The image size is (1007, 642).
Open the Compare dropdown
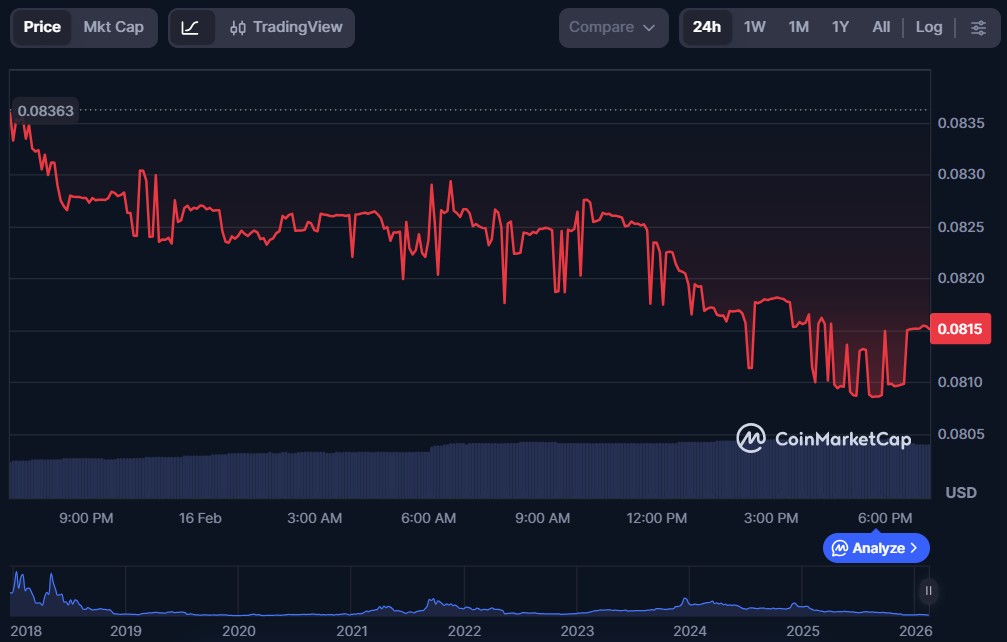tap(613, 27)
